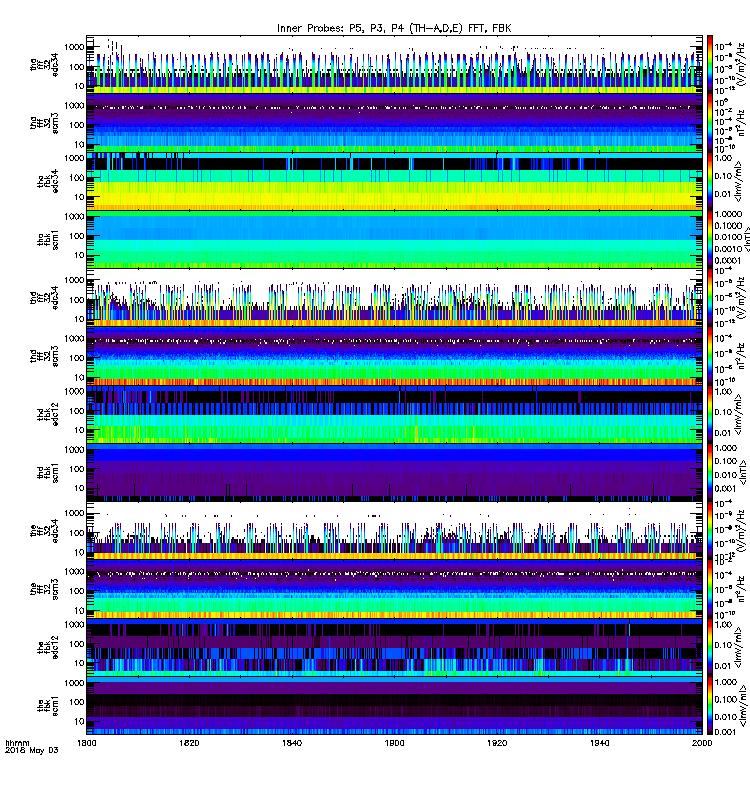Click the '1920' time axis tick label
Viewport: 750px width, 800px height.
pos(497,743)
